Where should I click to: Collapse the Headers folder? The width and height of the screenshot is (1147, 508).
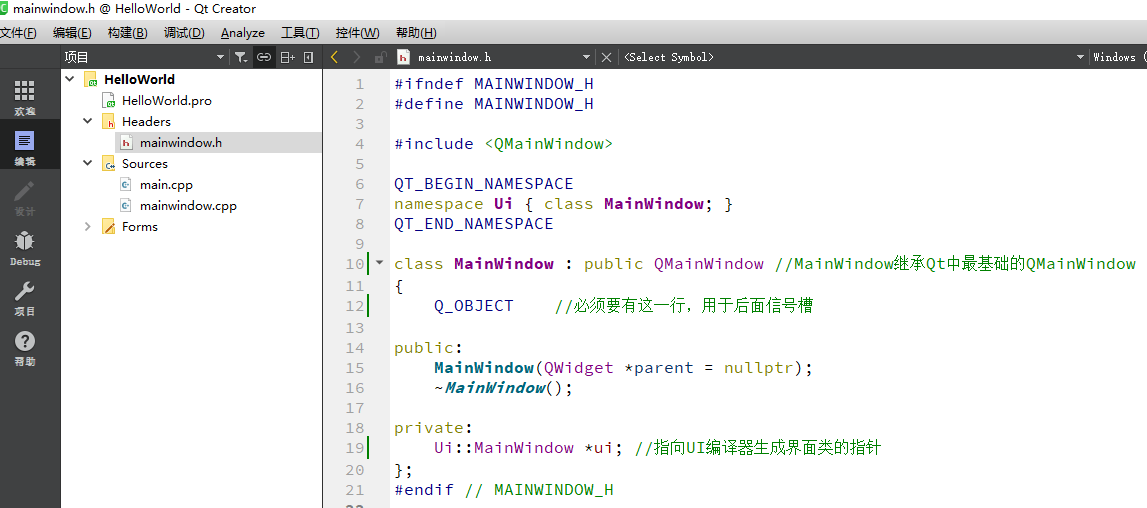point(88,122)
